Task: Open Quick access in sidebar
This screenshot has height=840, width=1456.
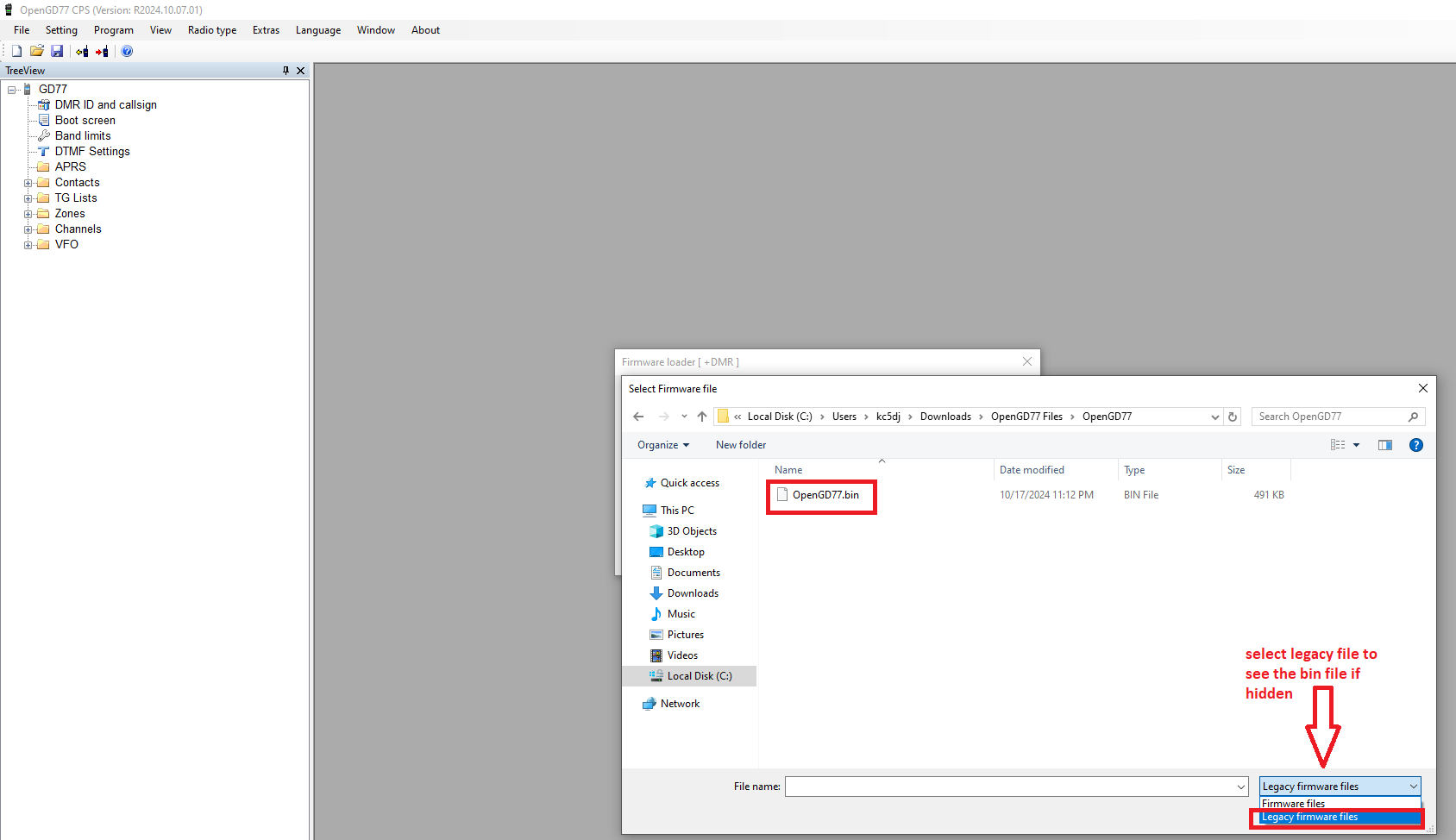Action: [x=689, y=483]
